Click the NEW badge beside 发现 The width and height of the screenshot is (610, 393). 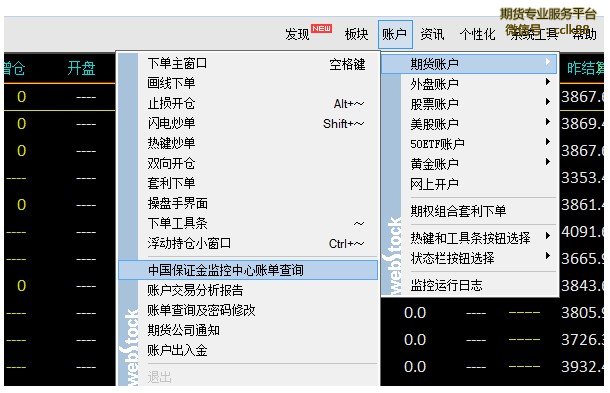321,28
